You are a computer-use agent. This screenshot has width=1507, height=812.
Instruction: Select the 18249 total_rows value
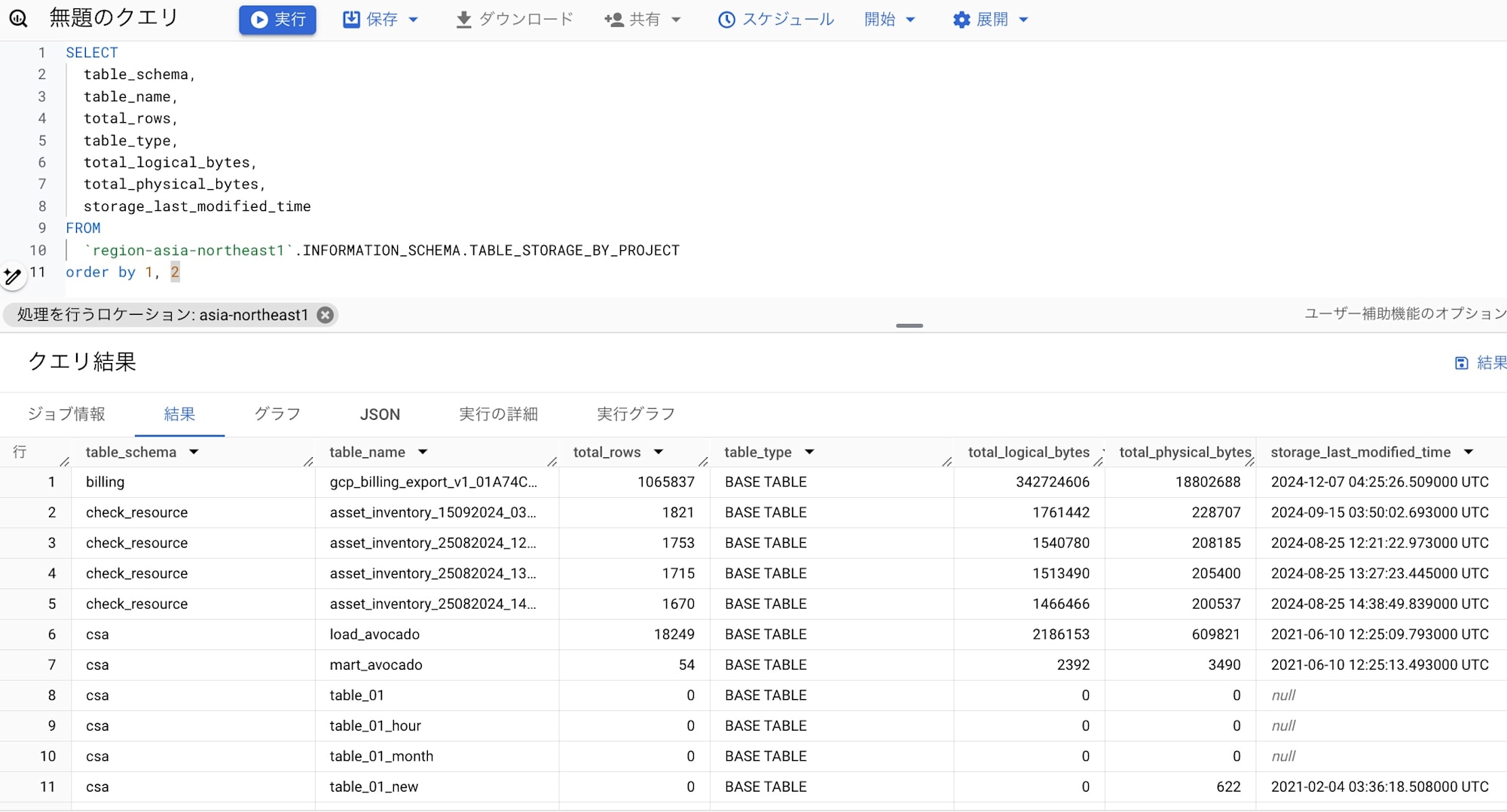pos(674,634)
